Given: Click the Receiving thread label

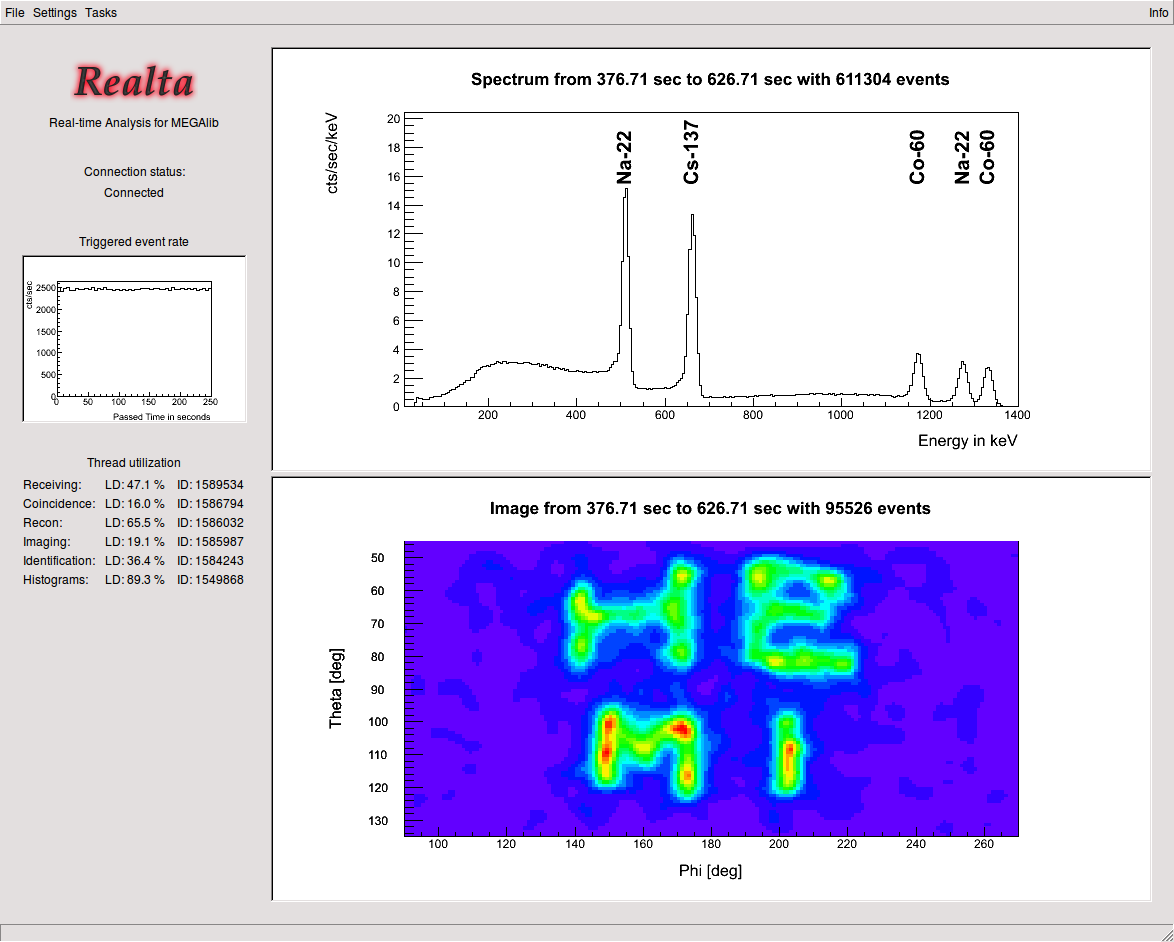Looking at the screenshot, I should [52, 484].
